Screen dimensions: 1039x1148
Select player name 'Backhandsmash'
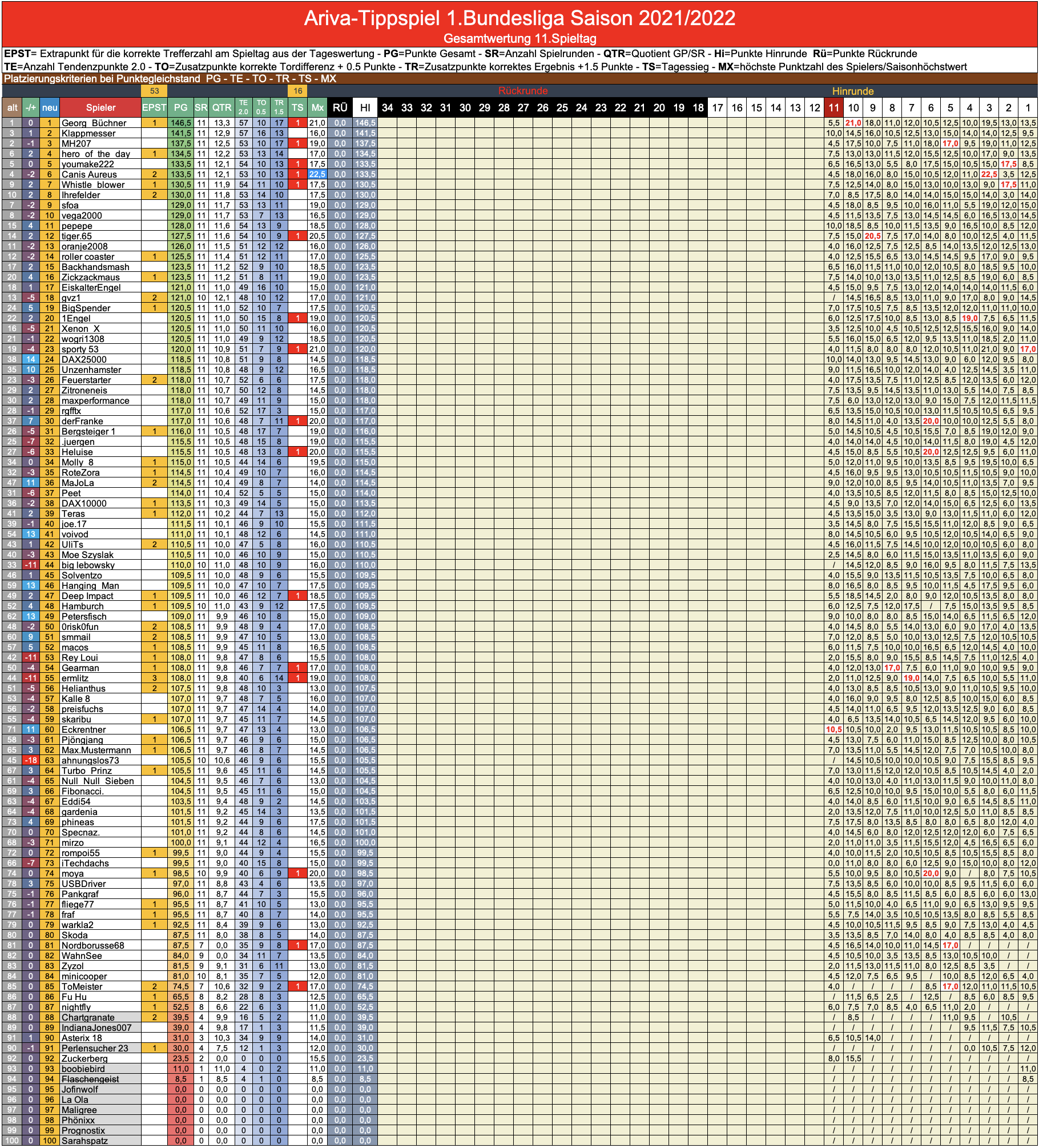(95, 267)
